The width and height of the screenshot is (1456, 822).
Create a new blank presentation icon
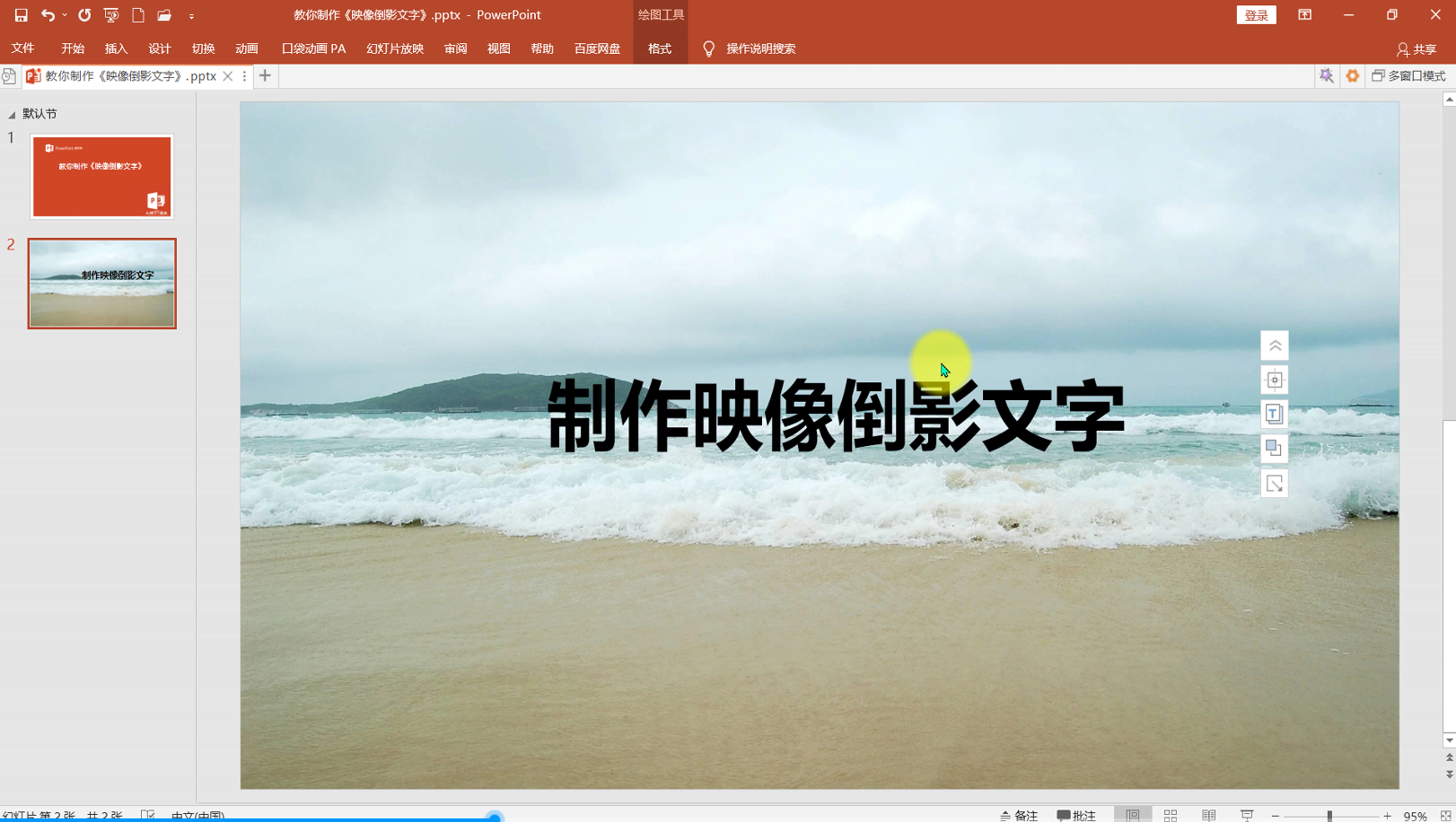click(x=138, y=15)
